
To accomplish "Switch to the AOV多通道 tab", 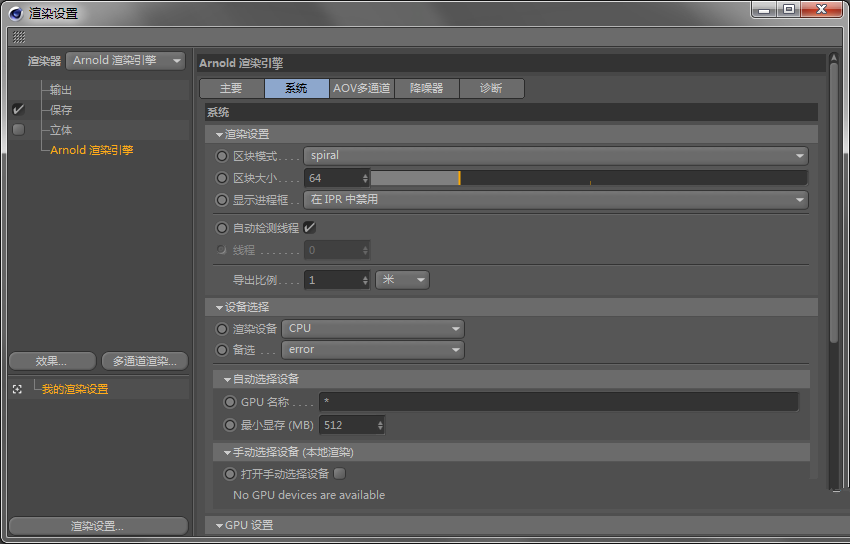I will [361, 88].
